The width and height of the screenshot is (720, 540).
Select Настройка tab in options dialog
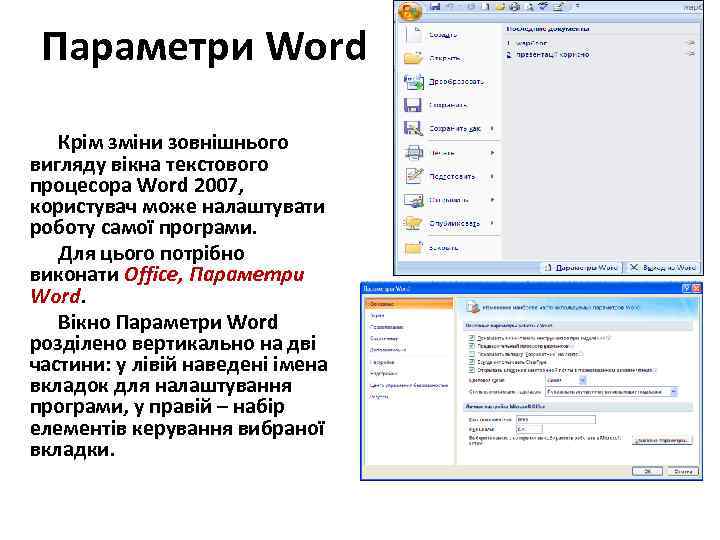[382, 362]
